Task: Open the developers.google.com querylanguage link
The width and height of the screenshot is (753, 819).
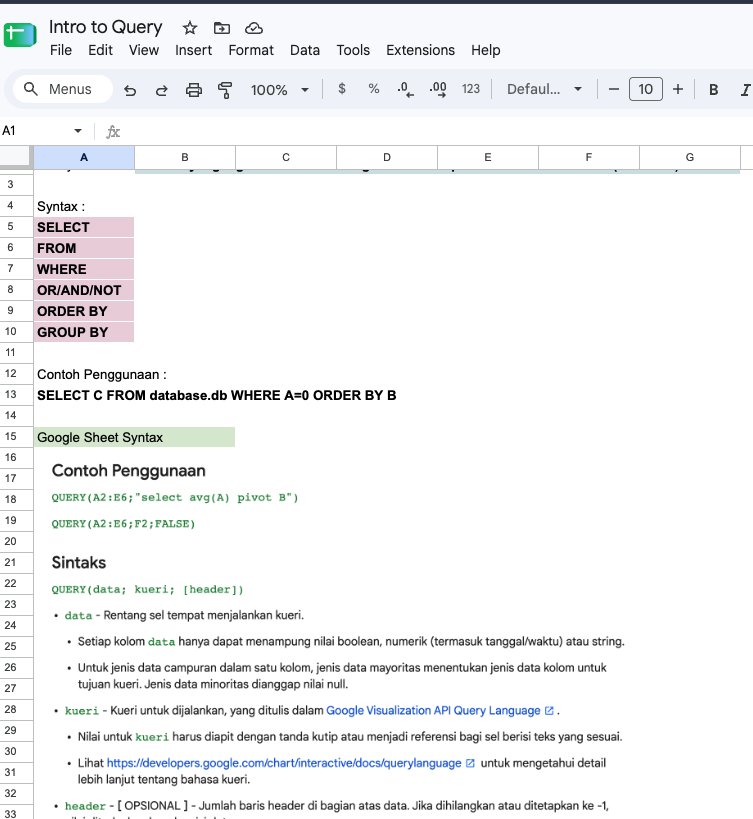Action: click(x=284, y=763)
